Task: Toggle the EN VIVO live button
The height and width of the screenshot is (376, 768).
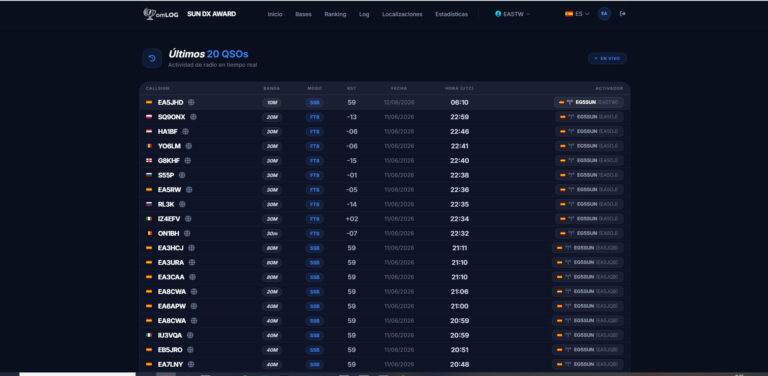Action: (x=607, y=58)
